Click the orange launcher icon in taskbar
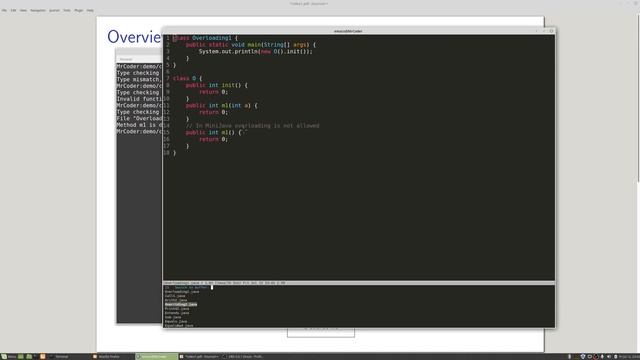 pos(42,356)
